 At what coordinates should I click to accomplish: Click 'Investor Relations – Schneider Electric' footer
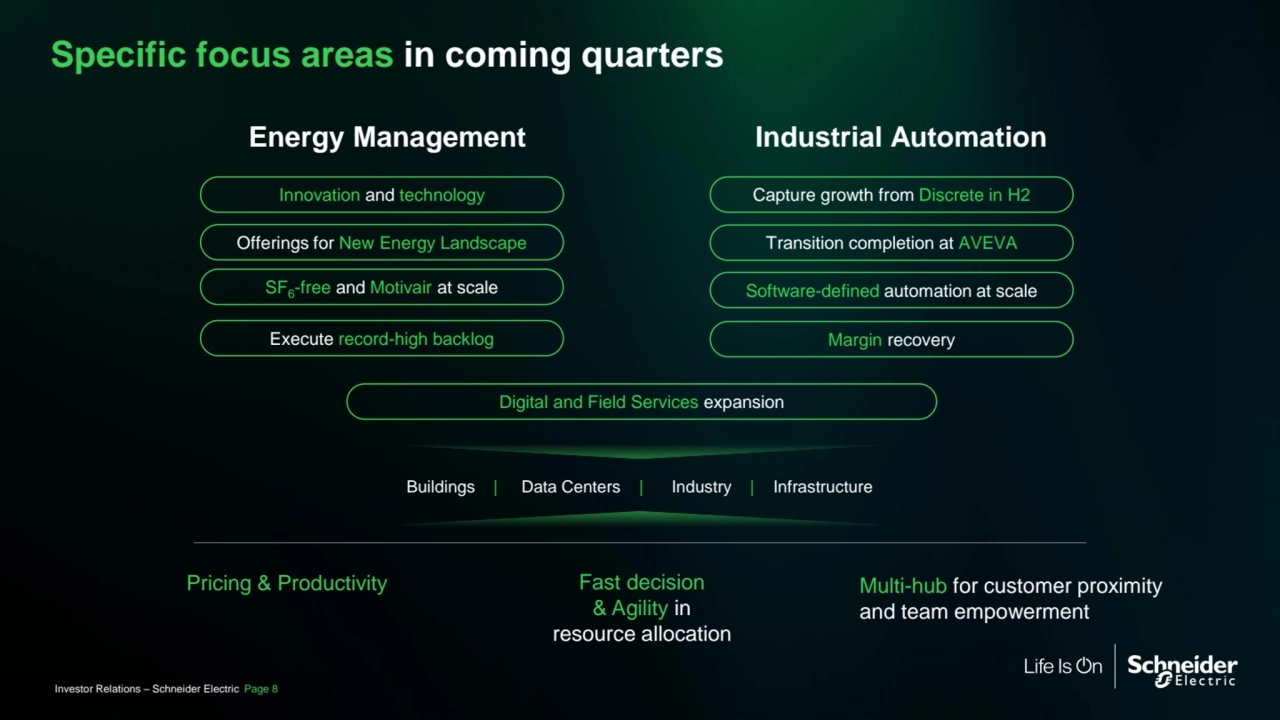point(147,689)
